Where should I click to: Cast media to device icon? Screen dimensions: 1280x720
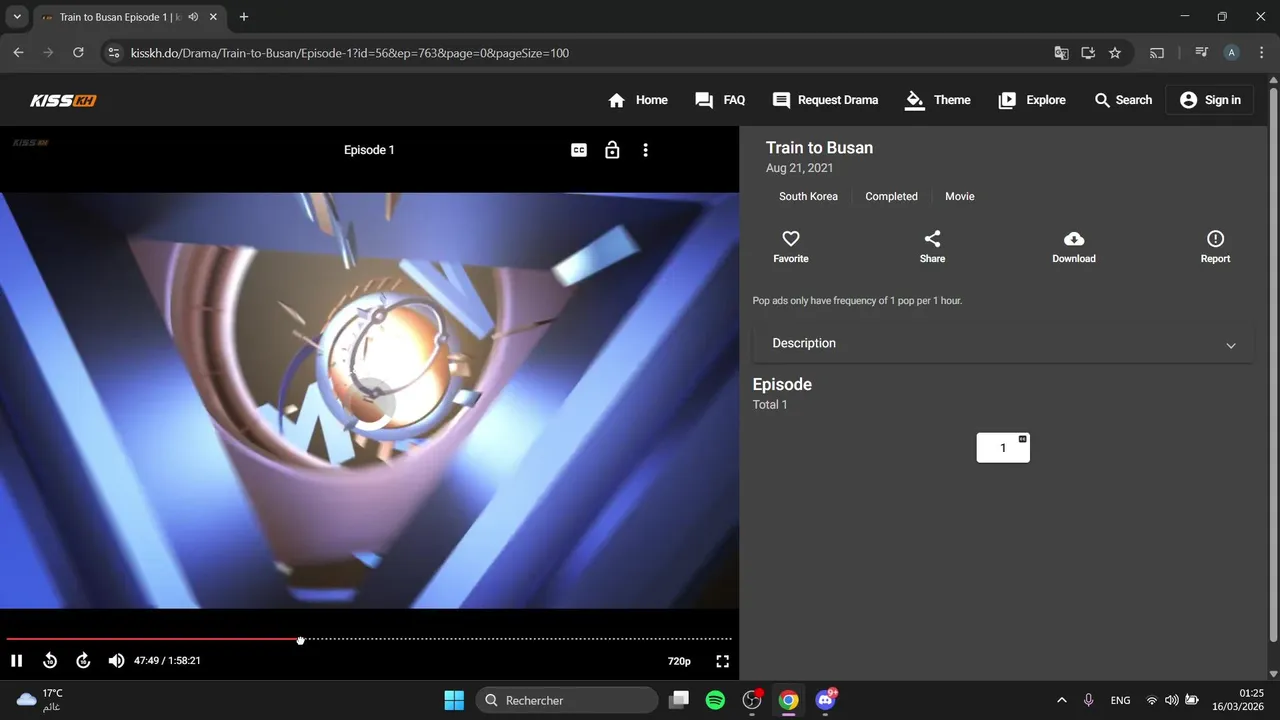pyautogui.click(x=1157, y=53)
